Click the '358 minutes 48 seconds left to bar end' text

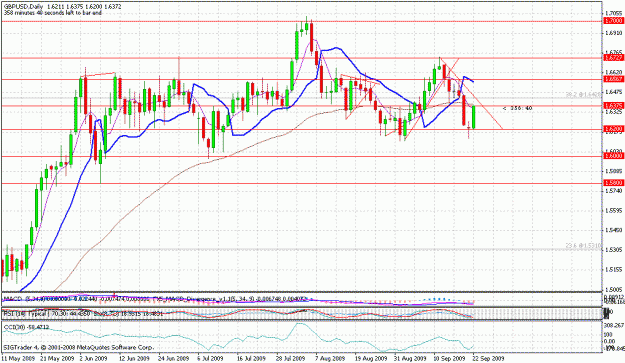[x=53, y=13]
